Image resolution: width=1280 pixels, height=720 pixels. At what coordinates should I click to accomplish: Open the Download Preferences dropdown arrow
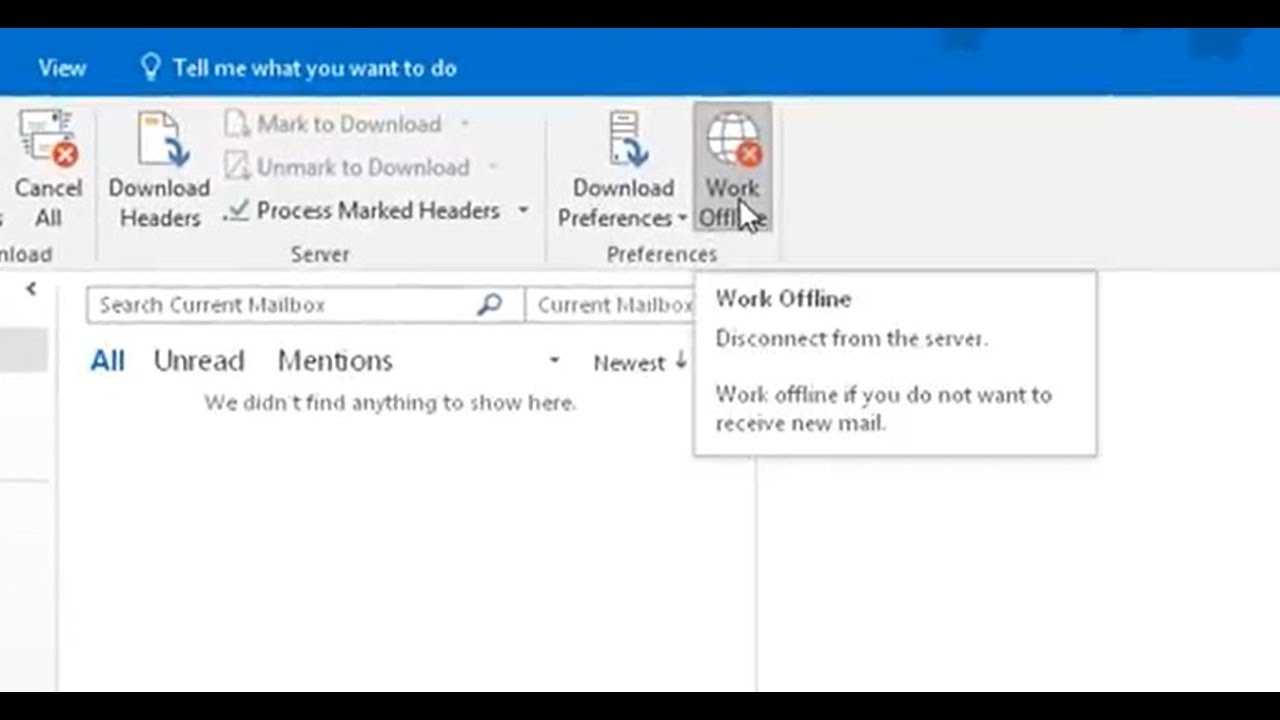click(x=682, y=218)
